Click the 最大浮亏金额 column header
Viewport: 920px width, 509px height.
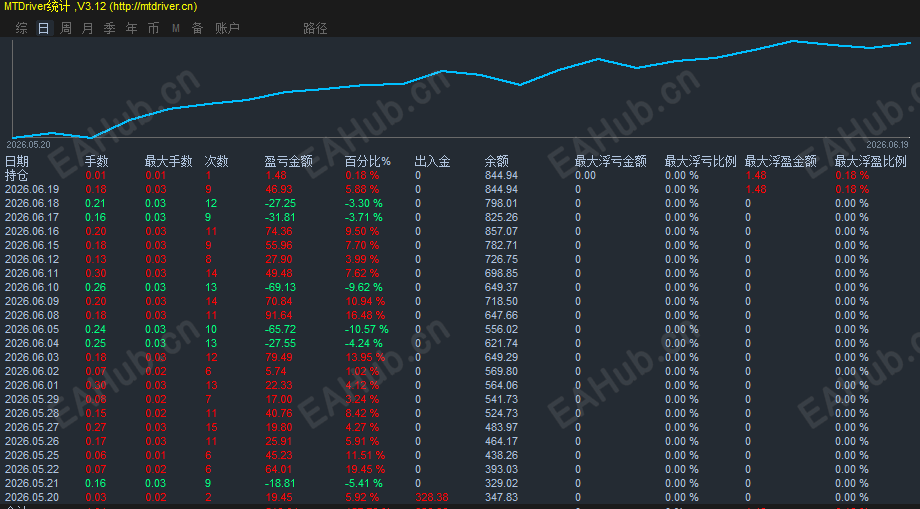click(611, 161)
